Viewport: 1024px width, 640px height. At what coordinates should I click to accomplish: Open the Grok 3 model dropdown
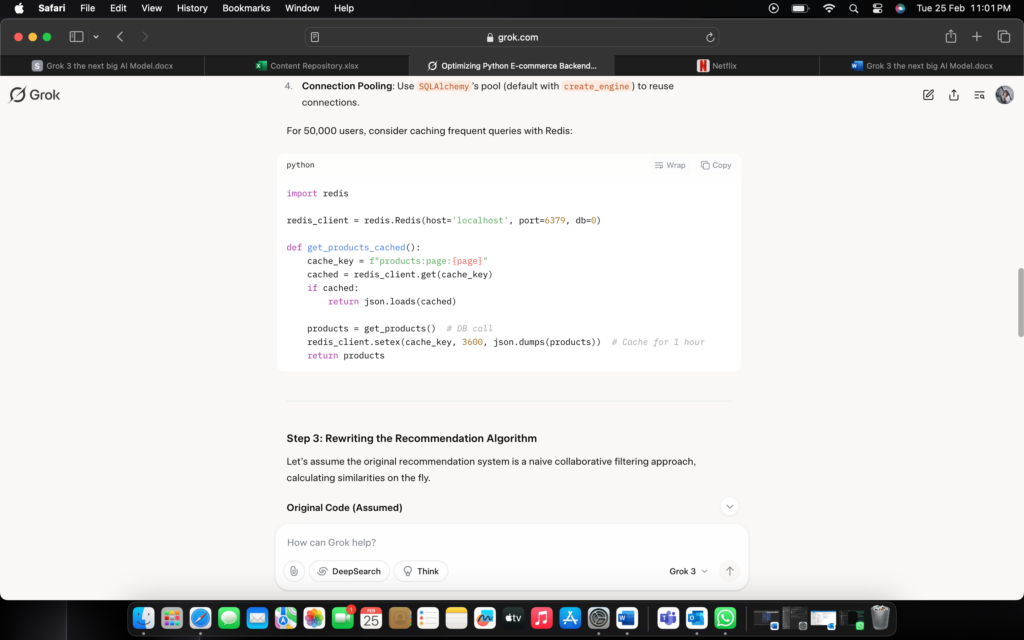[688, 571]
